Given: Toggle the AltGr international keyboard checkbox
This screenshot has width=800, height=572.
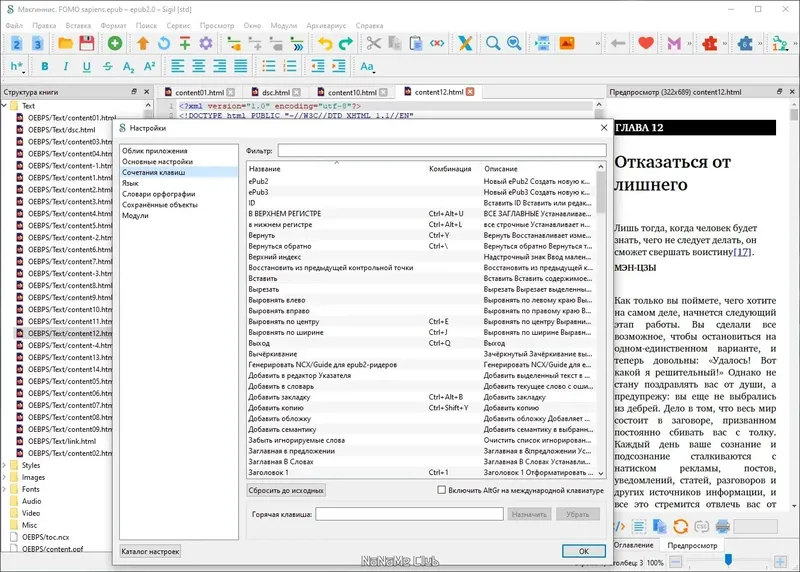Looking at the screenshot, I should pos(441,490).
